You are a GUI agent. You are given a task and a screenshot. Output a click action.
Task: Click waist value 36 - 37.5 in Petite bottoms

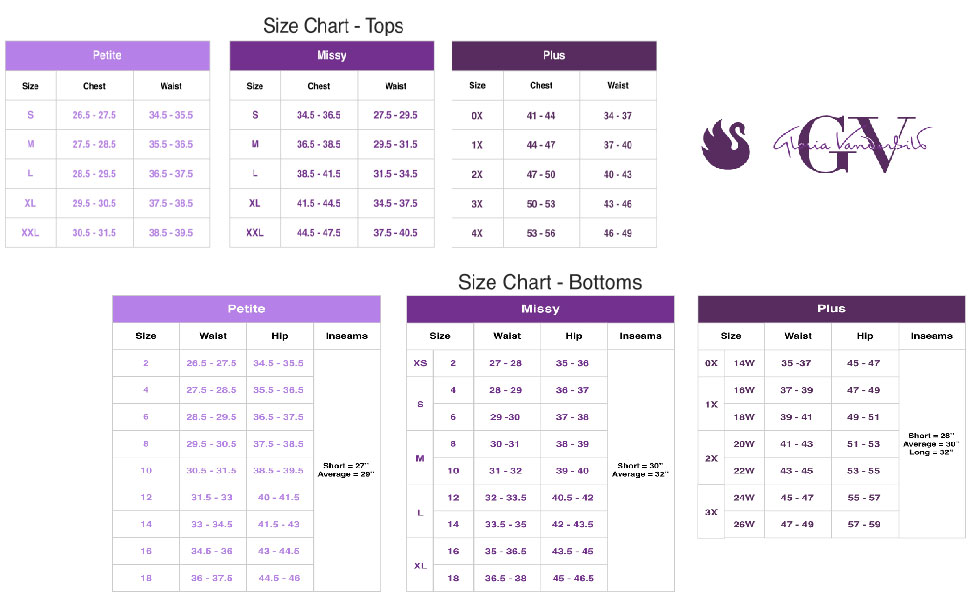click(212, 578)
